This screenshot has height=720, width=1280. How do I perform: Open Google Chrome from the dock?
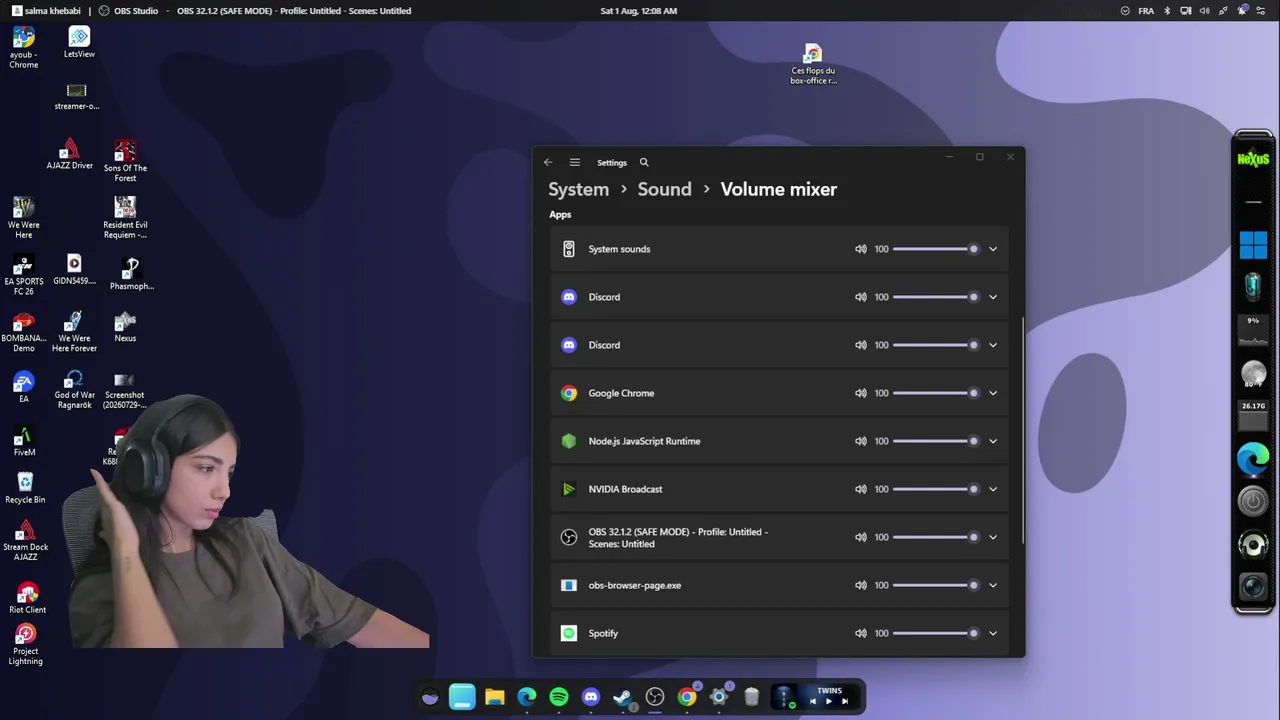687,697
